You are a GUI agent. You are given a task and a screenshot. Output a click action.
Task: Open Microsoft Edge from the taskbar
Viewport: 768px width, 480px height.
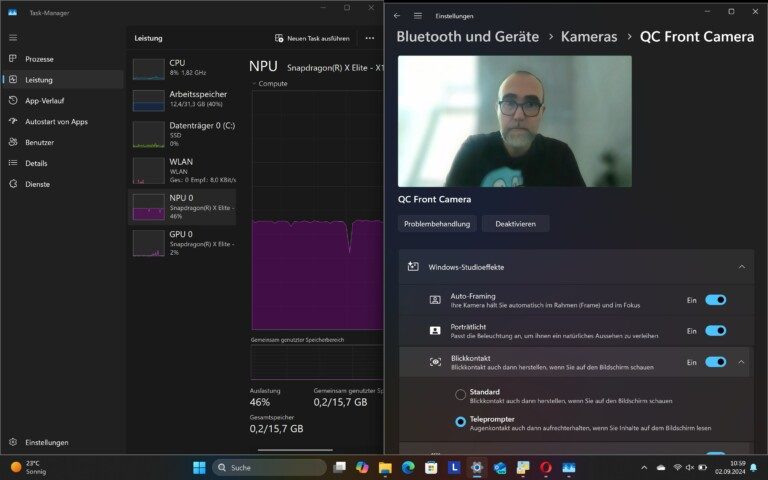coord(408,468)
